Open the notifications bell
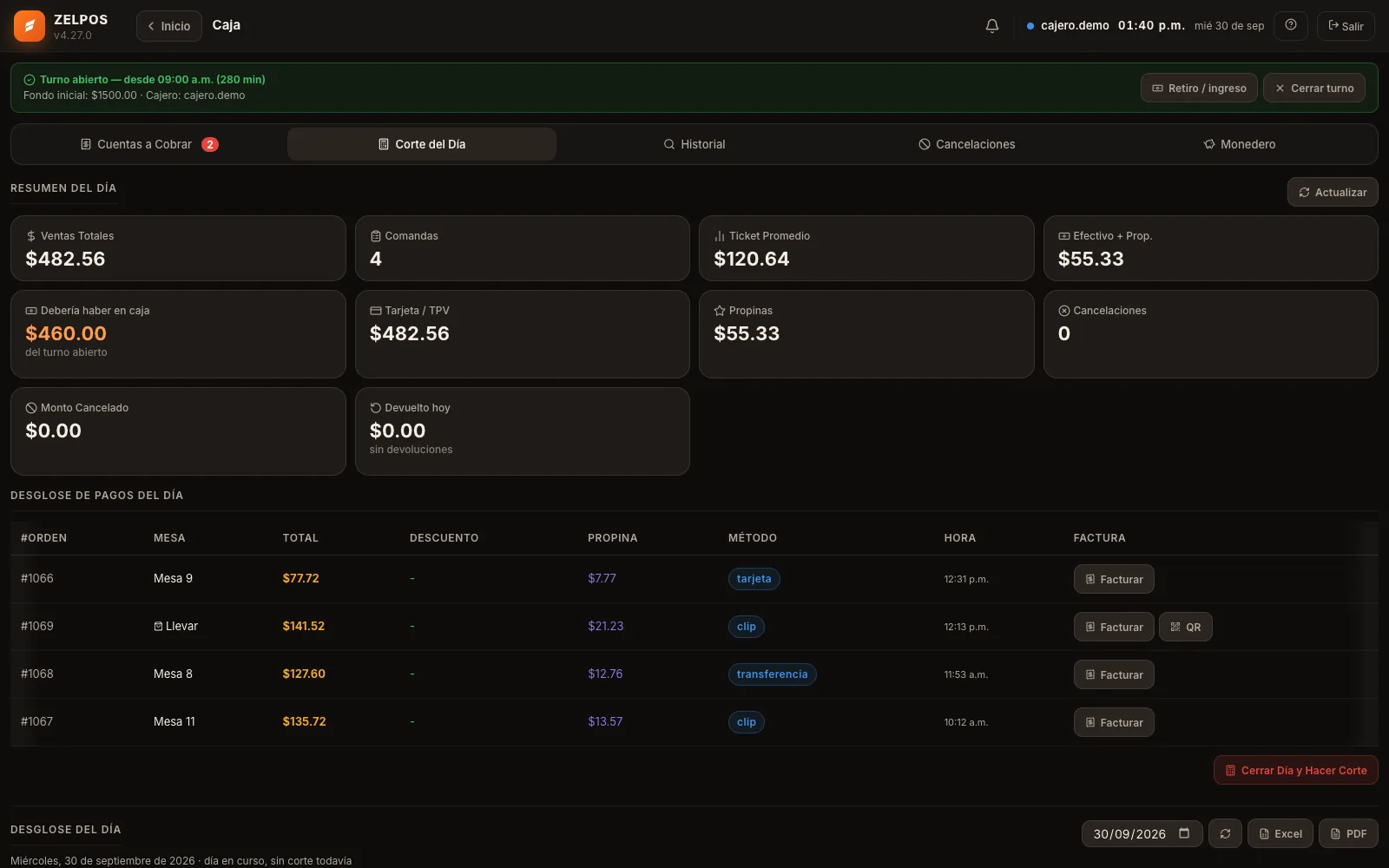The width and height of the screenshot is (1389, 868). click(x=992, y=26)
